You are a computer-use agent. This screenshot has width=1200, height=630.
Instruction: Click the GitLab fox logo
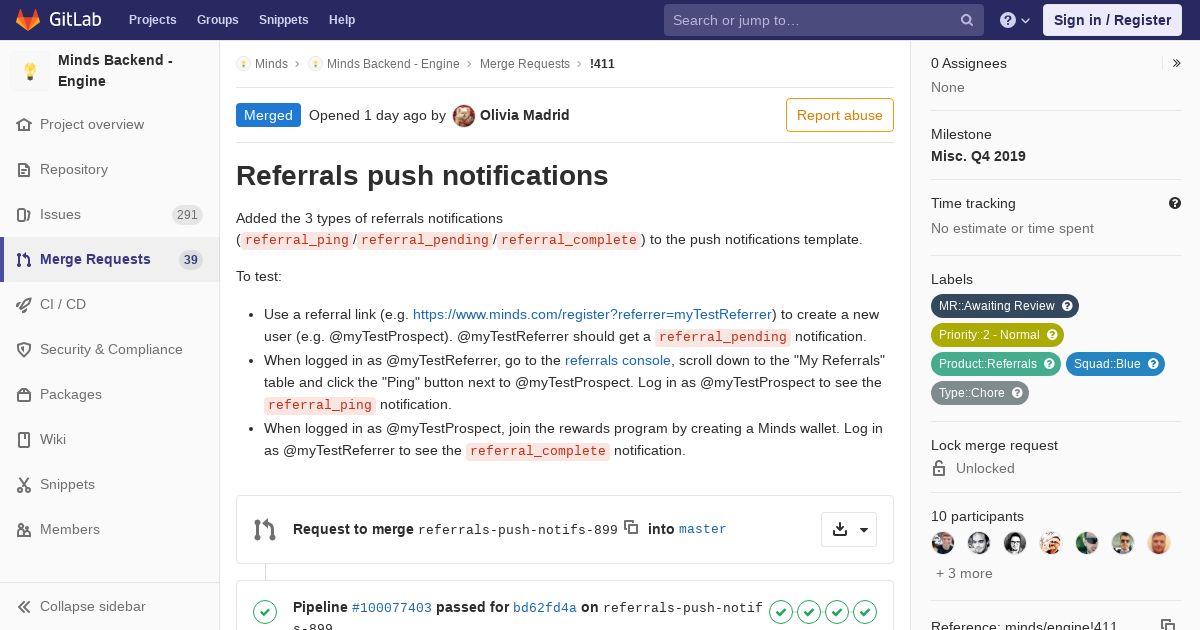coord(28,20)
